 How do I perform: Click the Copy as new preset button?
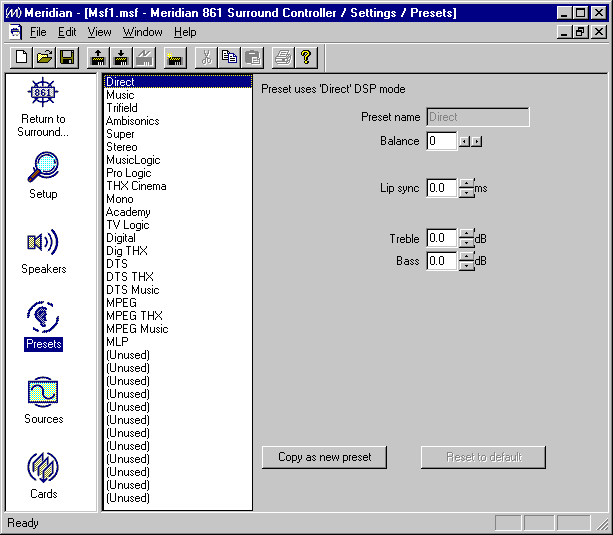coord(324,457)
